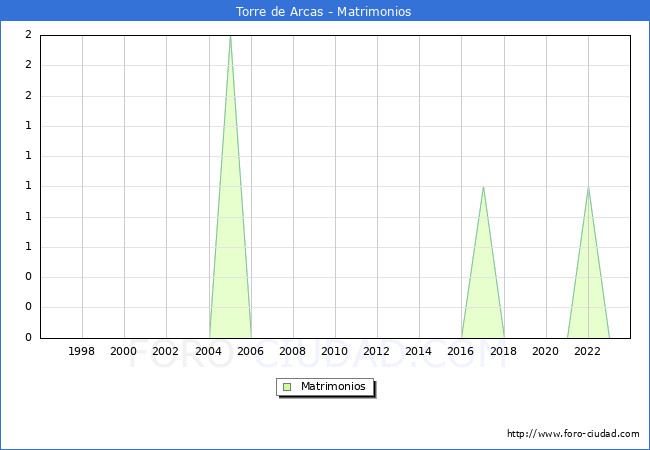The height and width of the screenshot is (450, 650).
Task: Select the 2022 x-axis label
Action: [587, 351]
